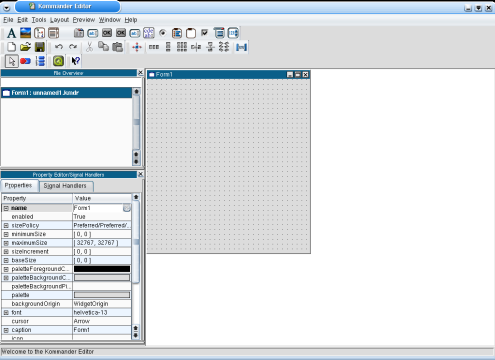
Task: Expand the sizeIncrement property
Action: coord(6,252)
